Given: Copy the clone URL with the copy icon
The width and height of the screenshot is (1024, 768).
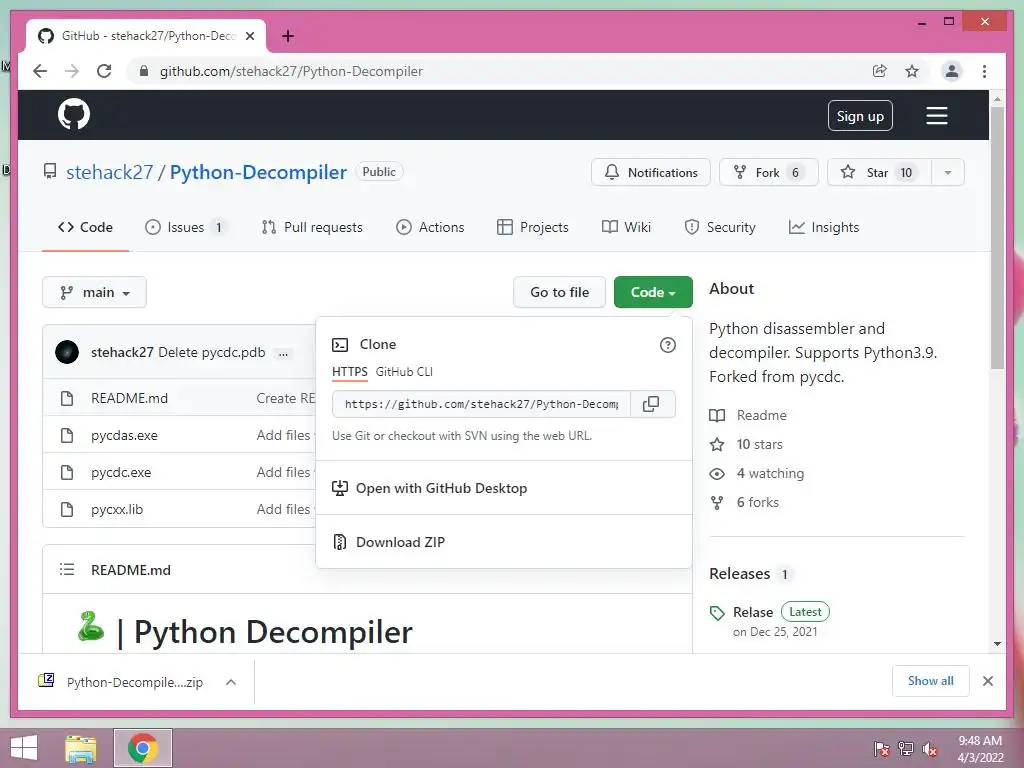Looking at the screenshot, I should click(651, 404).
